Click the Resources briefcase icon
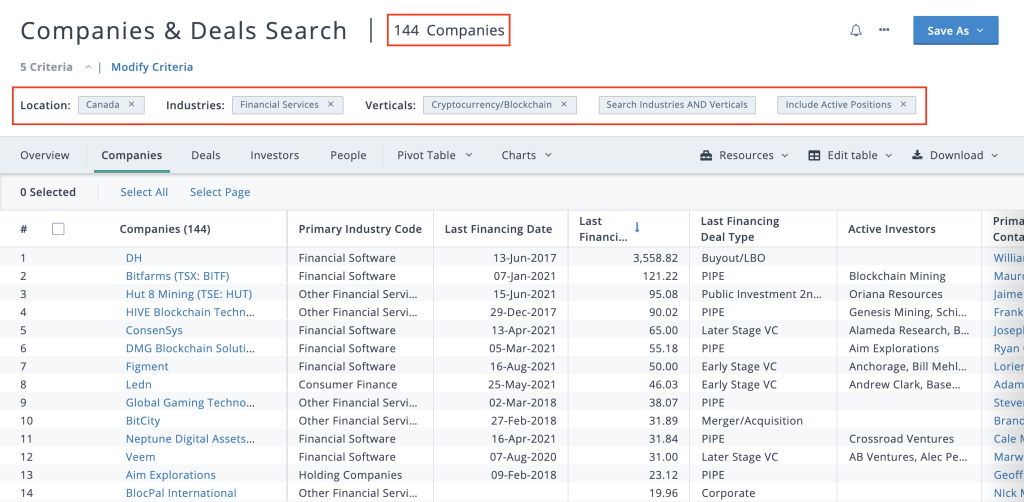Screen dimensions: 1024x502 705,155
